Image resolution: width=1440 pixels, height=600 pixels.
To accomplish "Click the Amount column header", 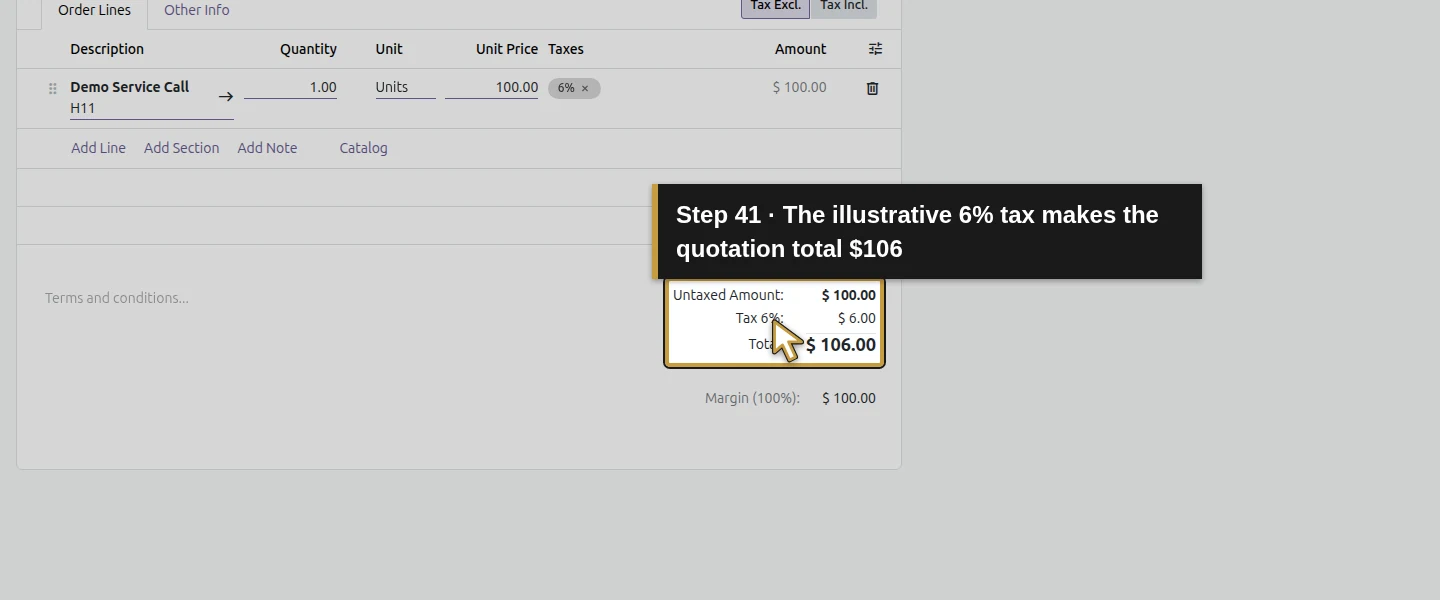I will coord(800,49).
